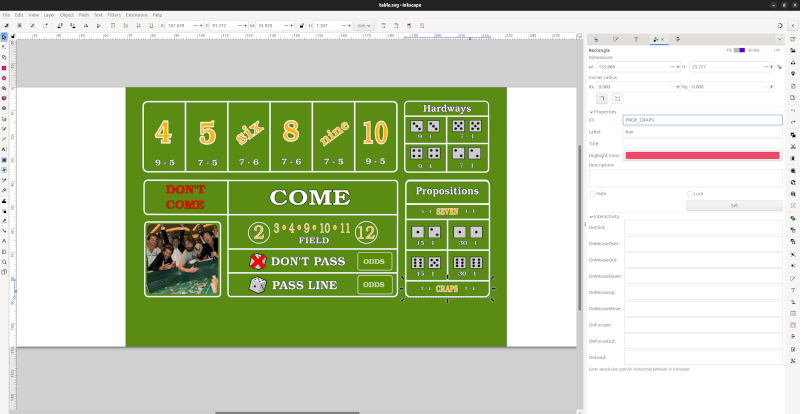Click the Undo icon in commands bar

(793, 110)
